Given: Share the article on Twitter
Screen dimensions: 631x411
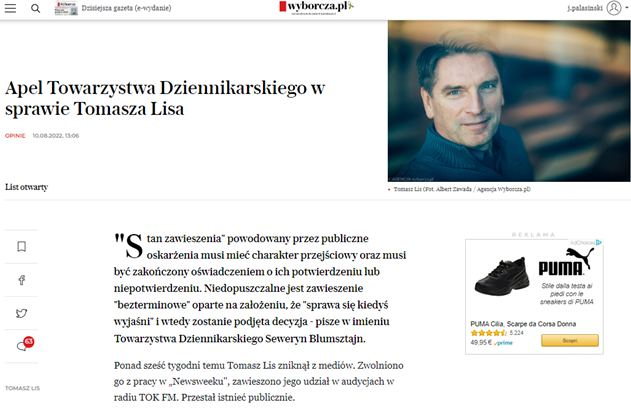Looking at the screenshot, I should pos(22,313).
